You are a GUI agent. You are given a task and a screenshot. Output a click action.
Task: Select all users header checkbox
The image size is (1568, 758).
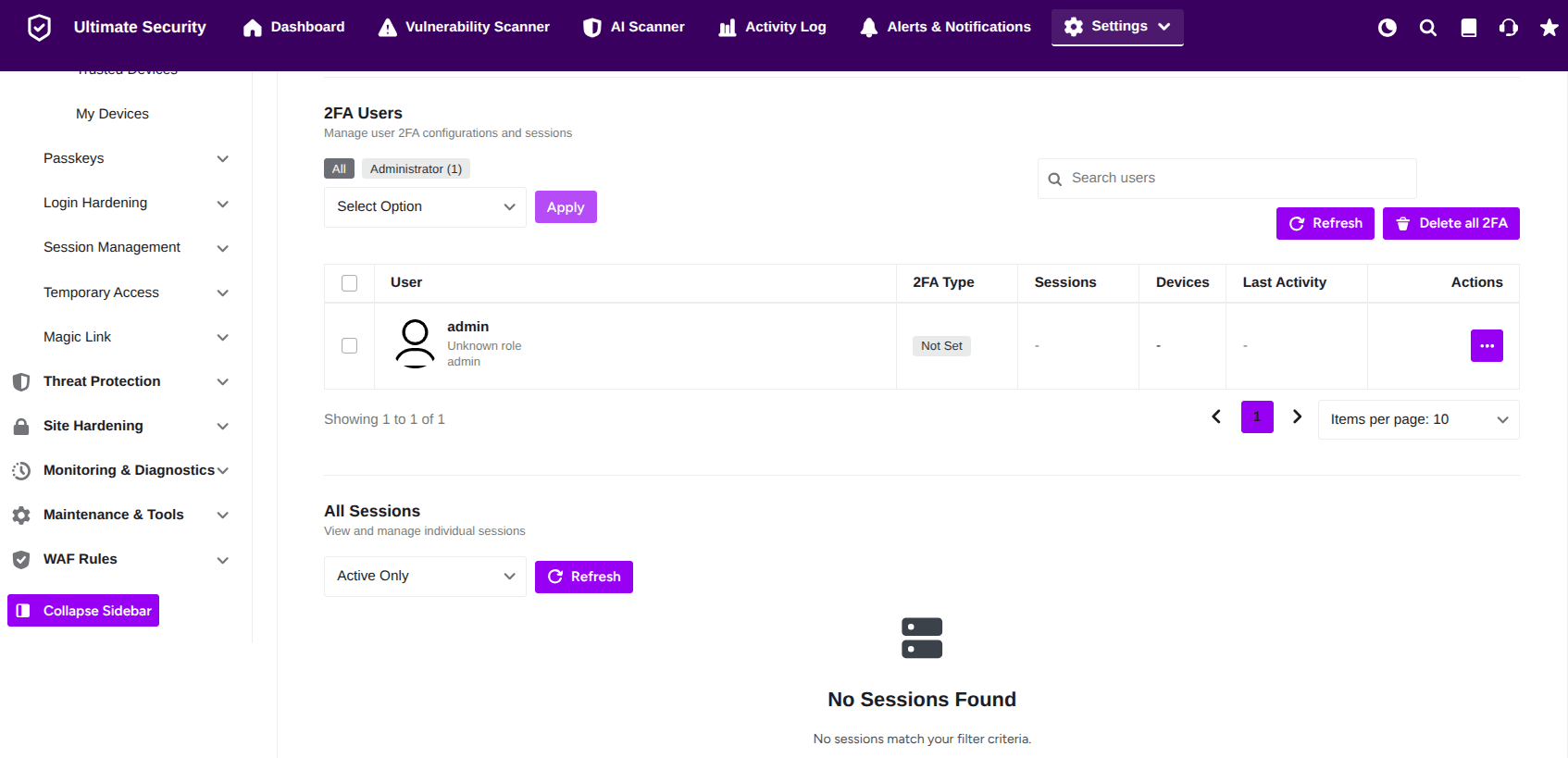coord(349,283)
